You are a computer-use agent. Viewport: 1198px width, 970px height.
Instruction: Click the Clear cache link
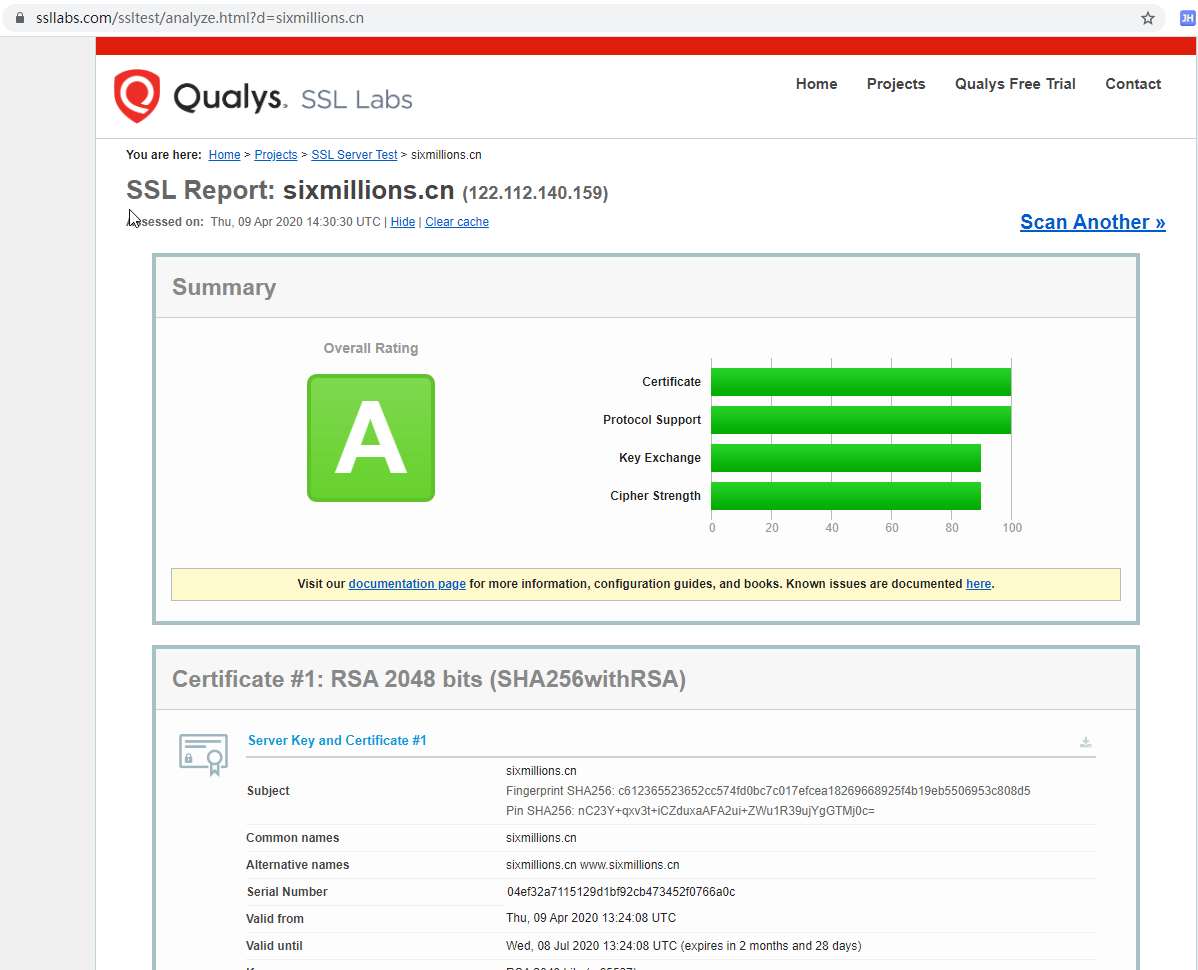[x=456, y=221]
